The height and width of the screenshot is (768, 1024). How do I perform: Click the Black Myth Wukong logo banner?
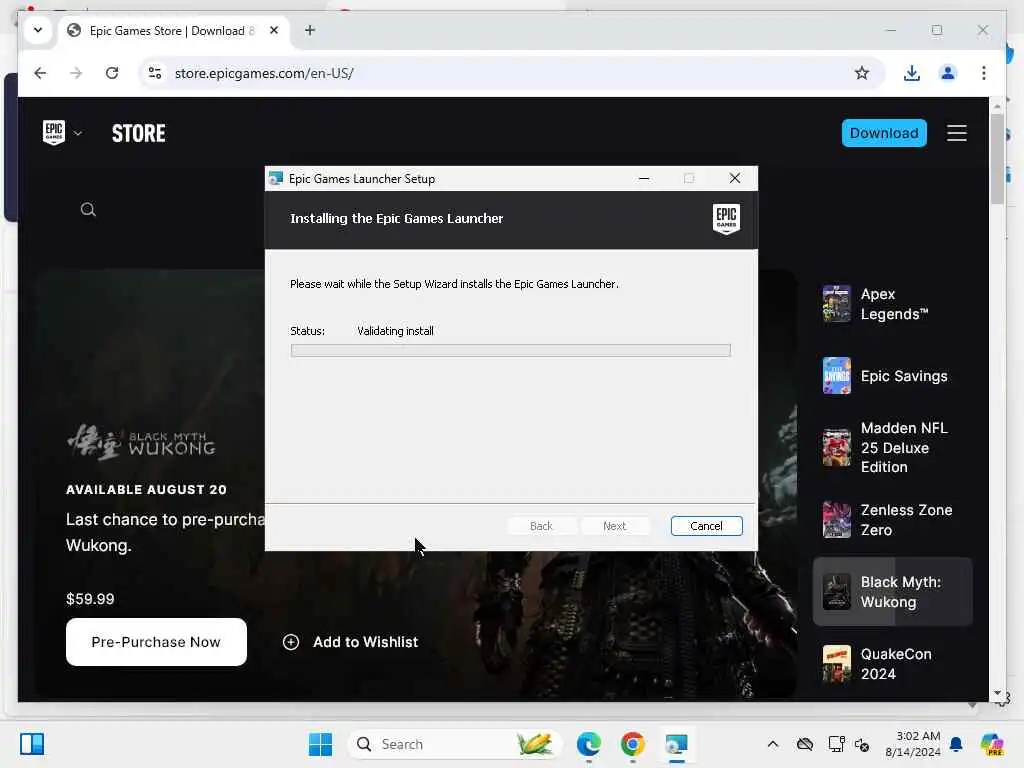click(141, 442)
